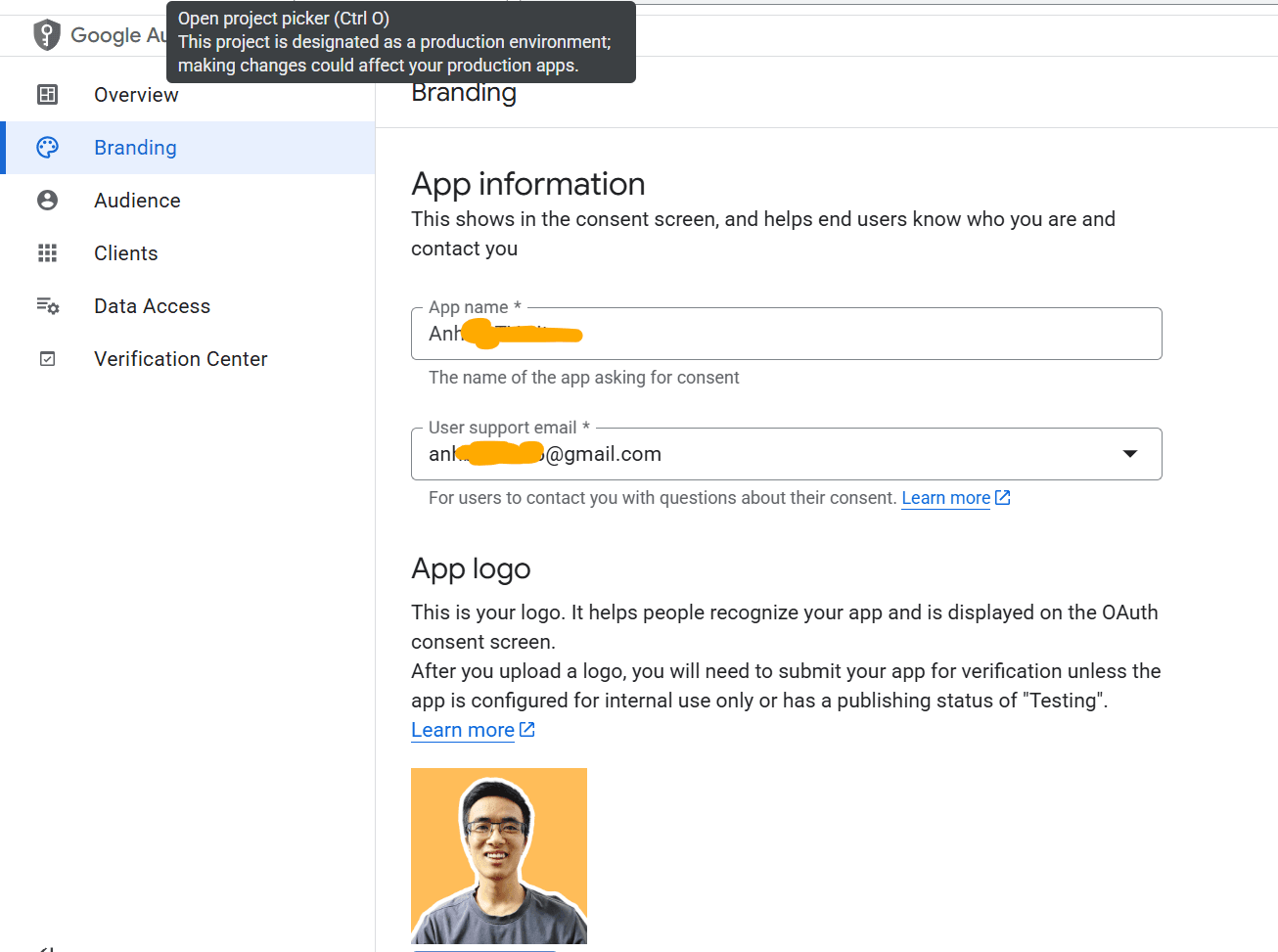
Task: Click the external-link icon beside logo Learn more
Action: [526, 729]
